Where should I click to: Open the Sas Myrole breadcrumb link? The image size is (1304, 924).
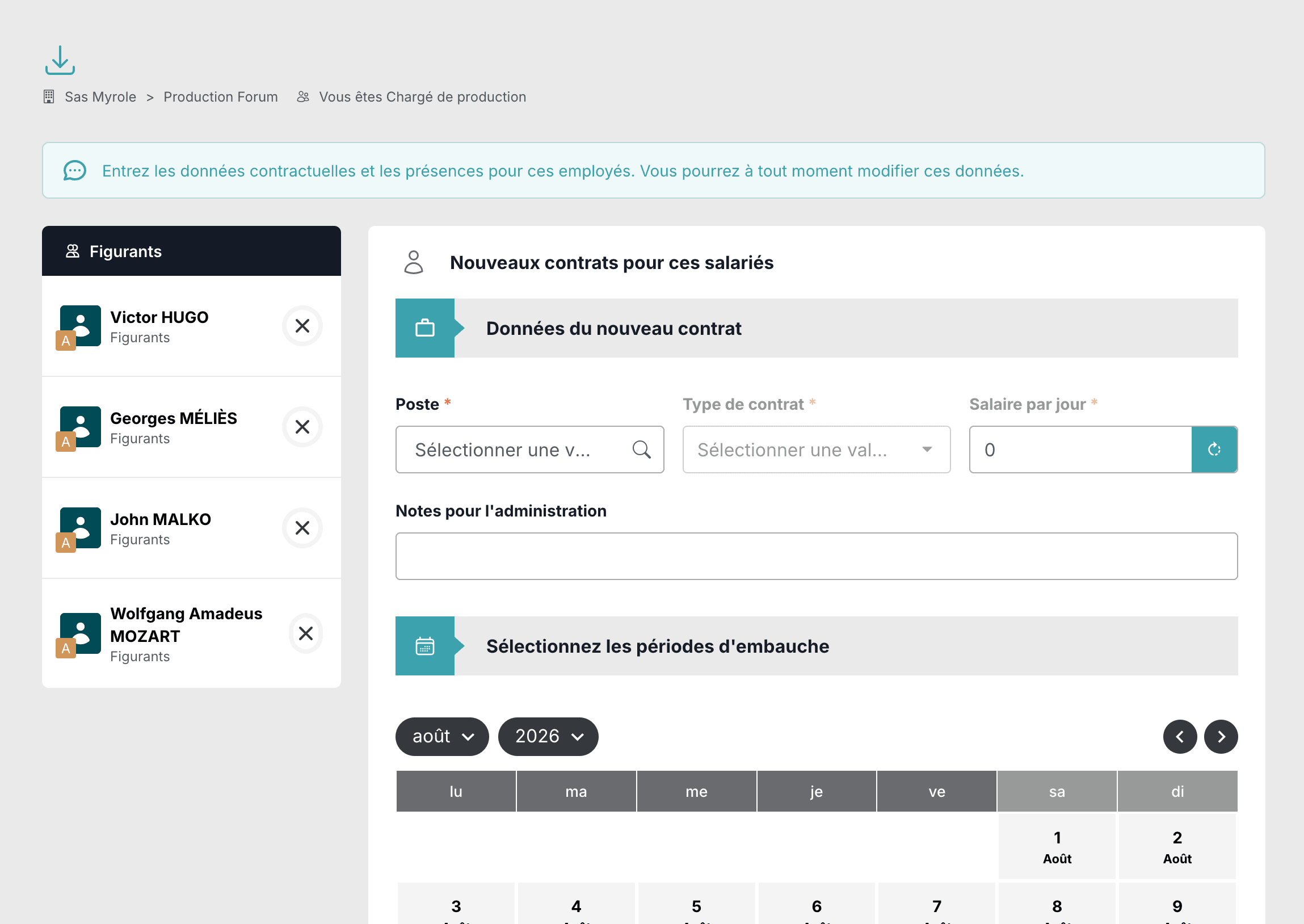point(100,96)
